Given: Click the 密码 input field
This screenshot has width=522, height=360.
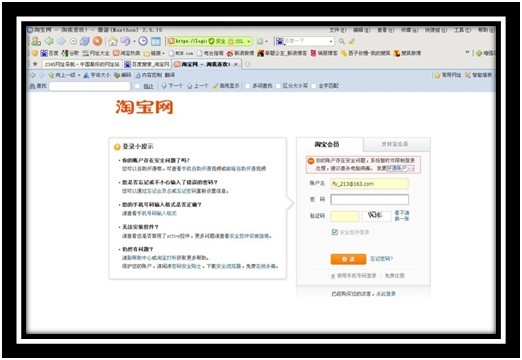Looking at the screenshot, I should 369,199.
